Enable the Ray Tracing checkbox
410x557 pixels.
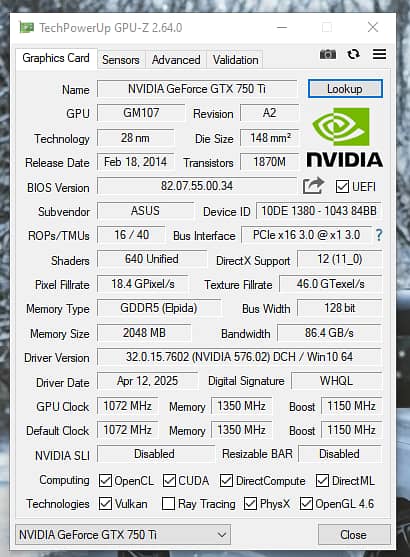168,503
